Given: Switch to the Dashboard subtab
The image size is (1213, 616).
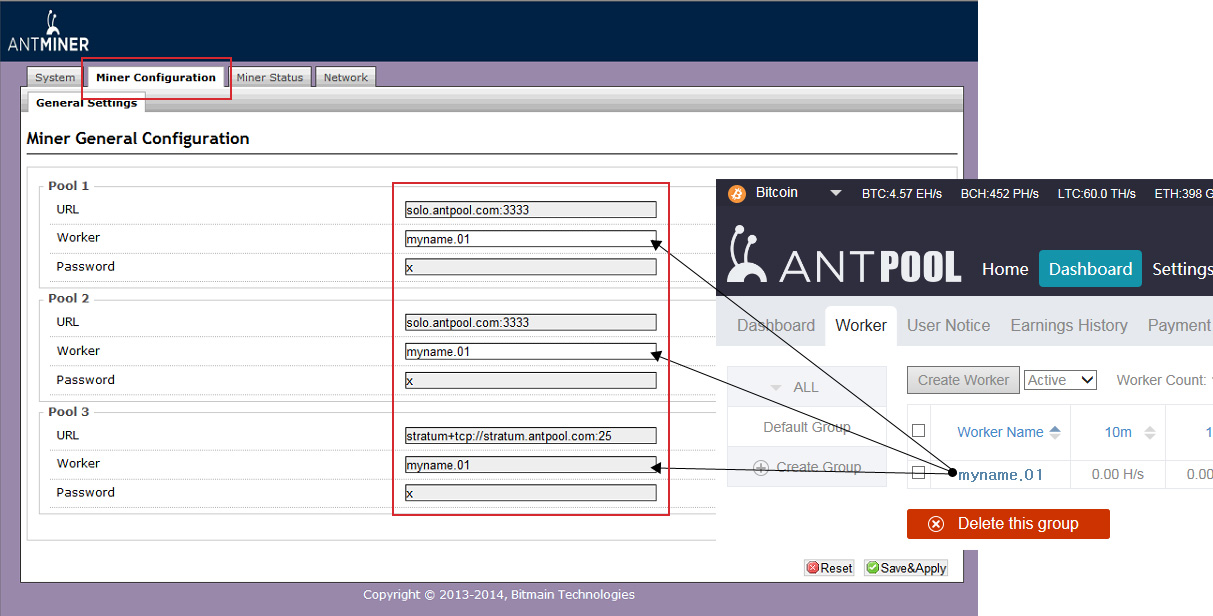Looking at the screenshot, I should coord(776,325).
